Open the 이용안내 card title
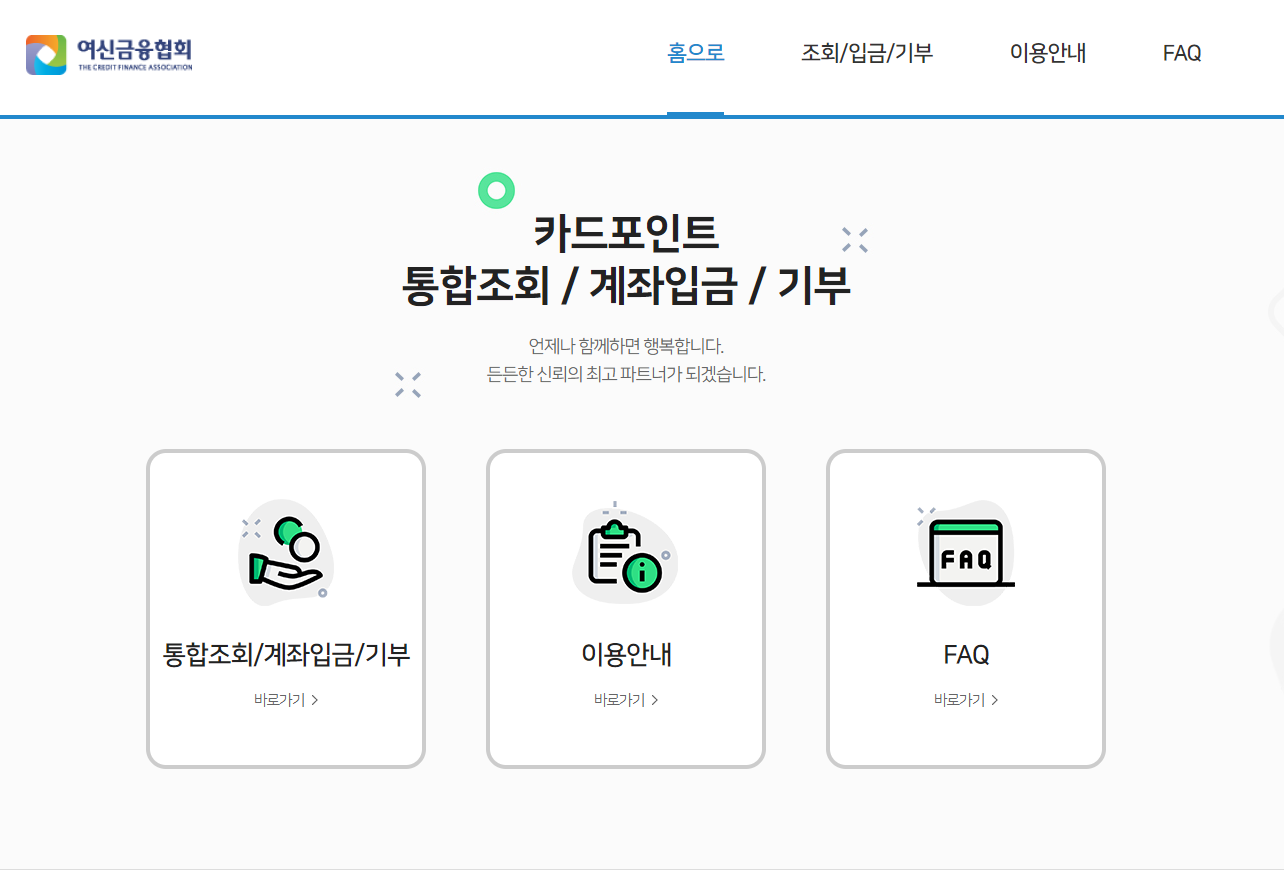The height and width of the screenshot is (871, 1284). pos(626,655)
